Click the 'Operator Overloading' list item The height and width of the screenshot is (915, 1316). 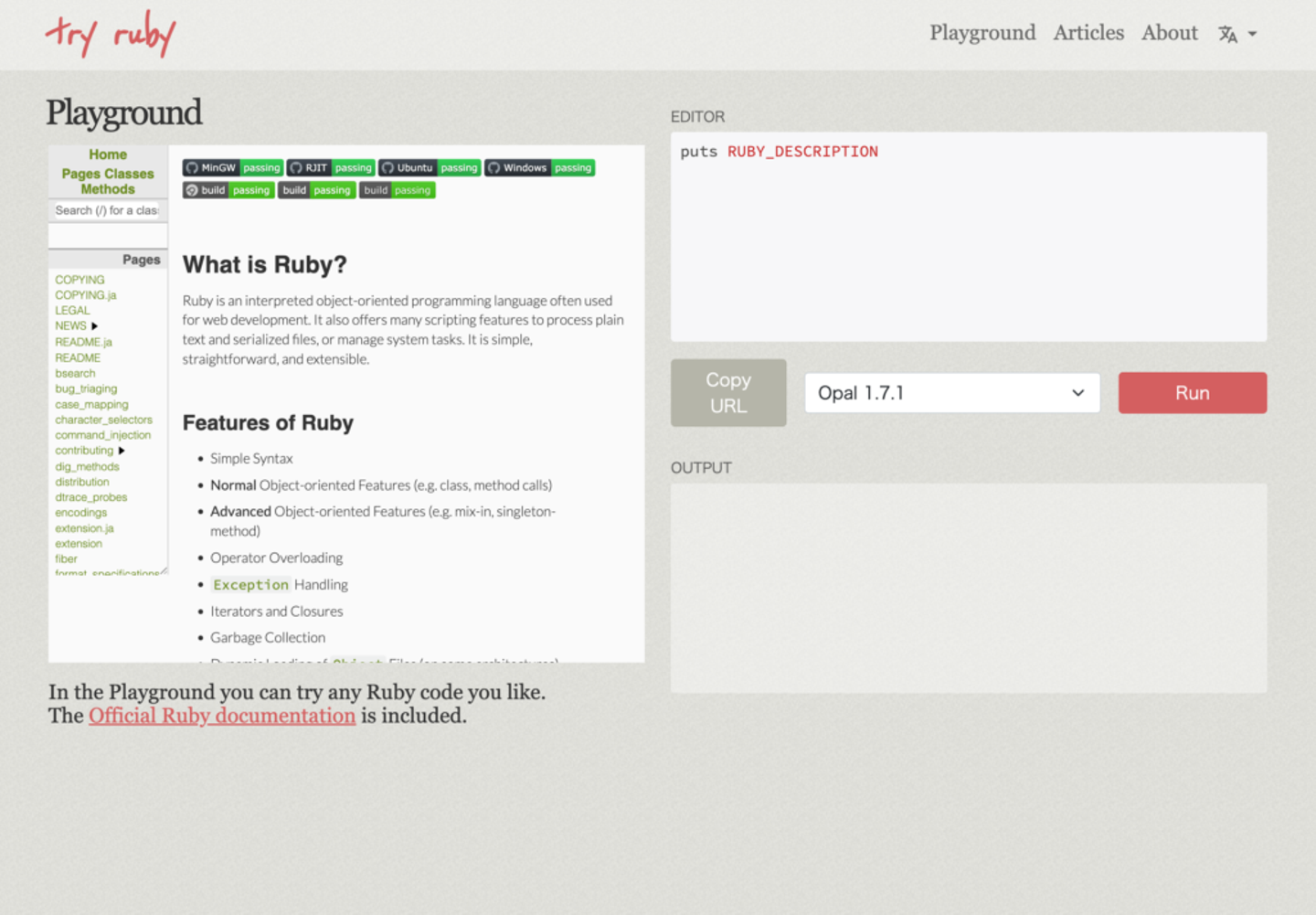click(x=276, y=558)
